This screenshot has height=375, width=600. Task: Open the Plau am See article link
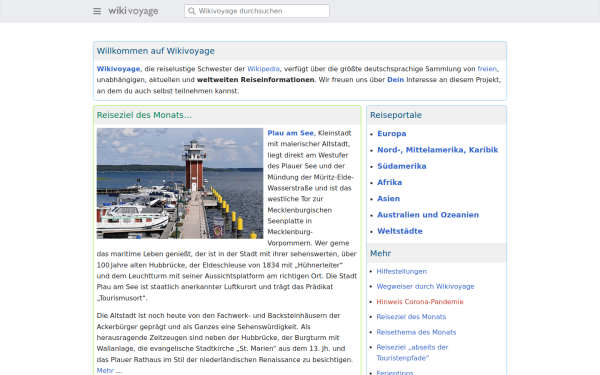290,133
